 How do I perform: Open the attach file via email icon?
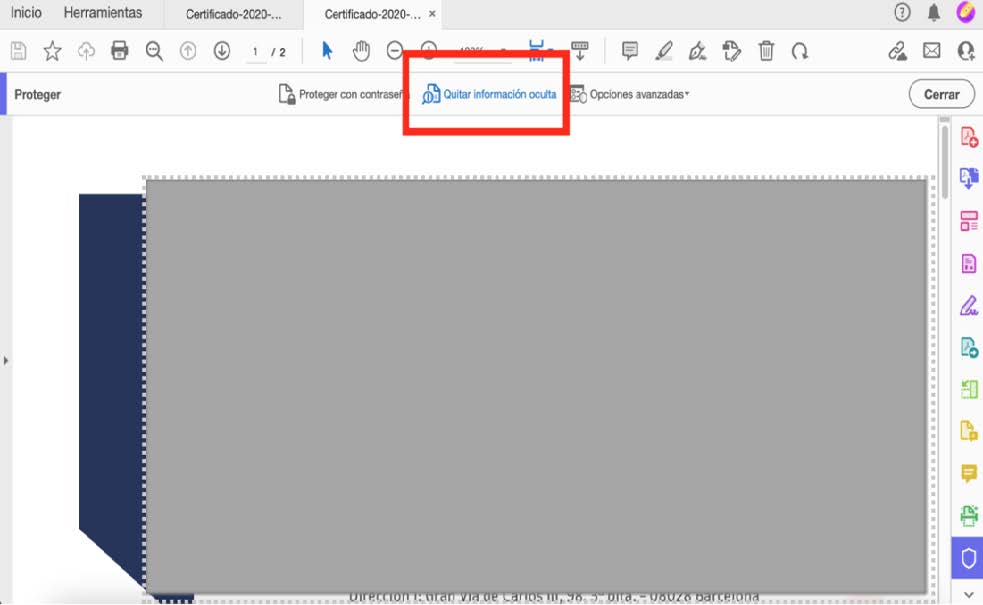point(932,49)
